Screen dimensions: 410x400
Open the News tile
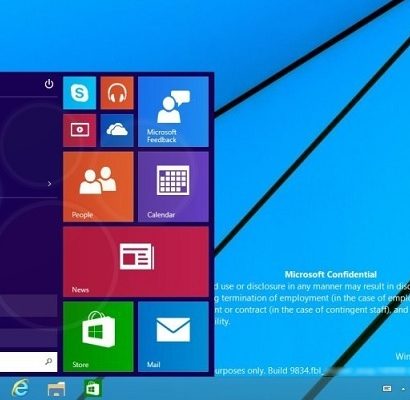tap(136, 262)
